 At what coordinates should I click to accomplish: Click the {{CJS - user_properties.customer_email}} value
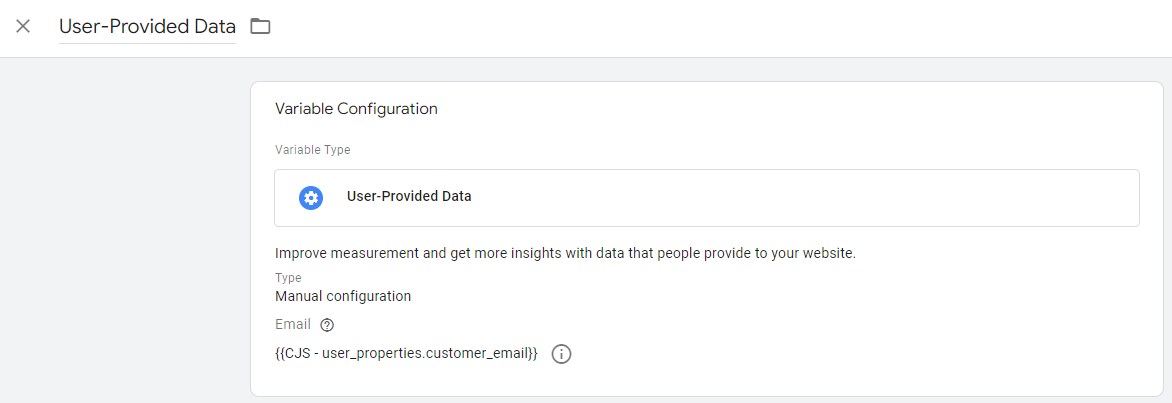406,354
